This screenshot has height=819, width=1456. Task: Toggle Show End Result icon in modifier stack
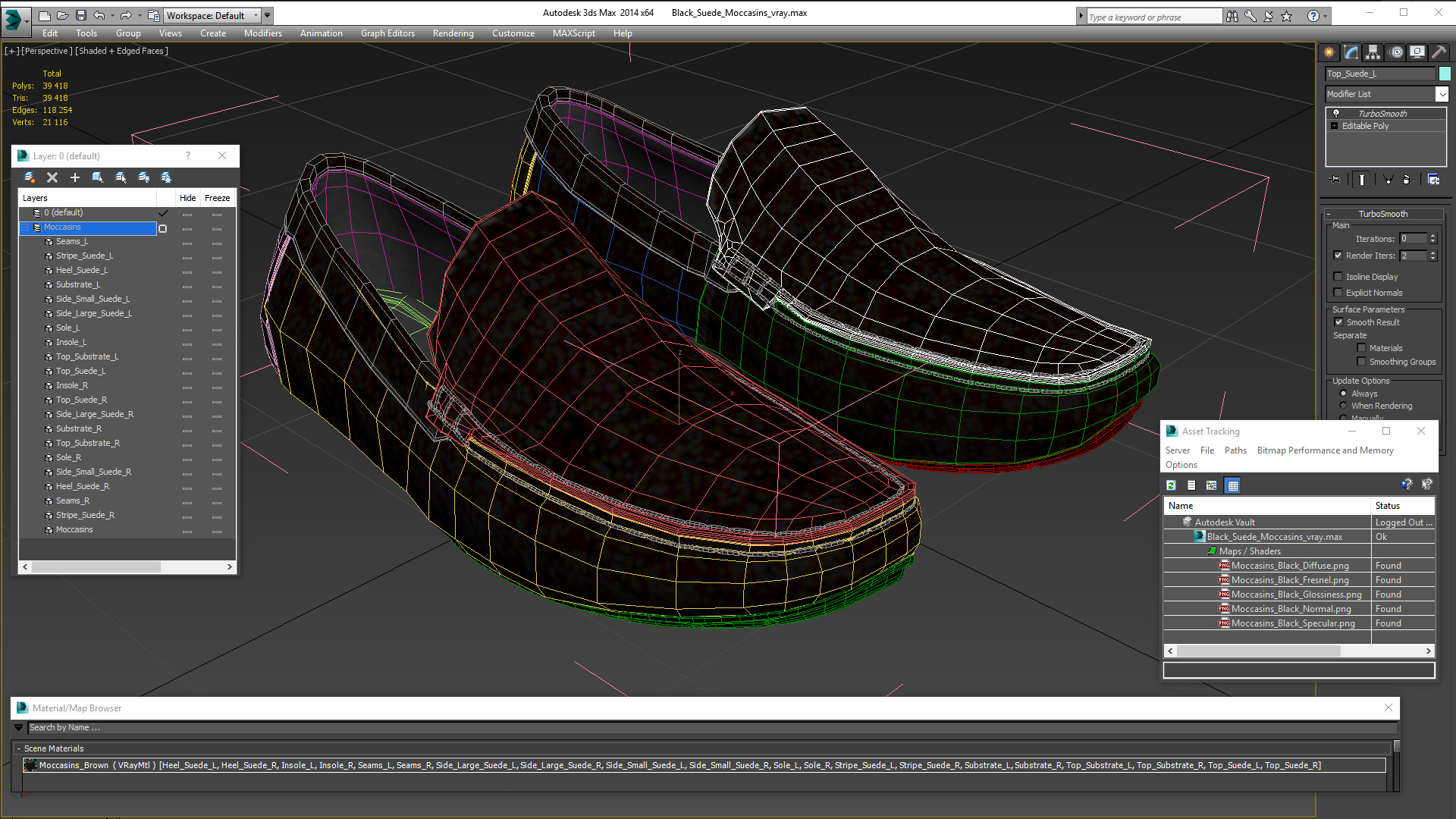[x=1362, y=180]
